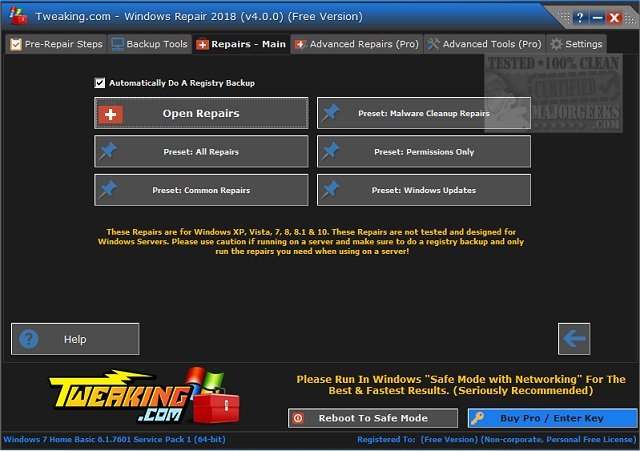Click the blue question mark icon on Help
Viewport: 640px width, 451px height.
[x=29, y=339]
